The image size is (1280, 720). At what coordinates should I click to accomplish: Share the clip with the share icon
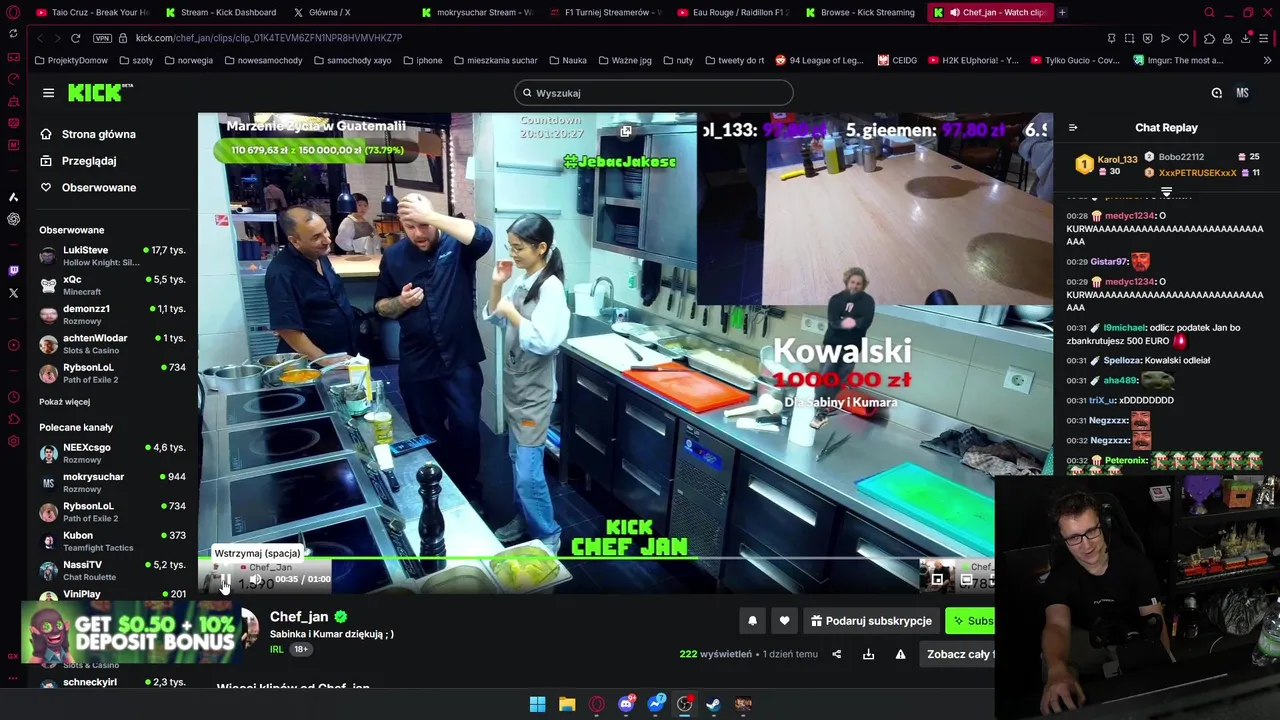tap(837, 655)
